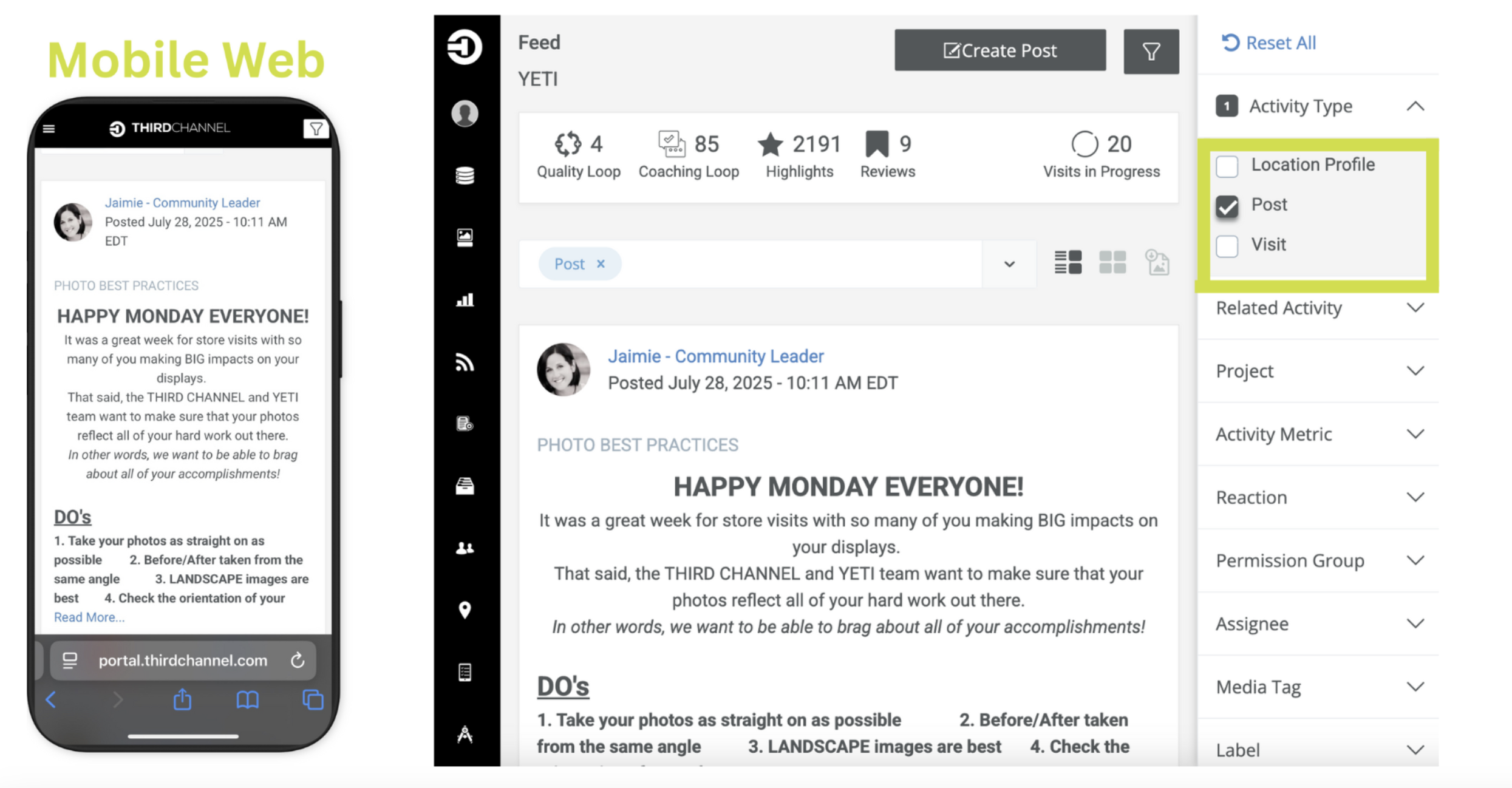Image resolution: width=1512 pixels, height=788 pixels.
Task: Open the Jaimie - Community Leader profile link
Action: [x=716, y=356]
